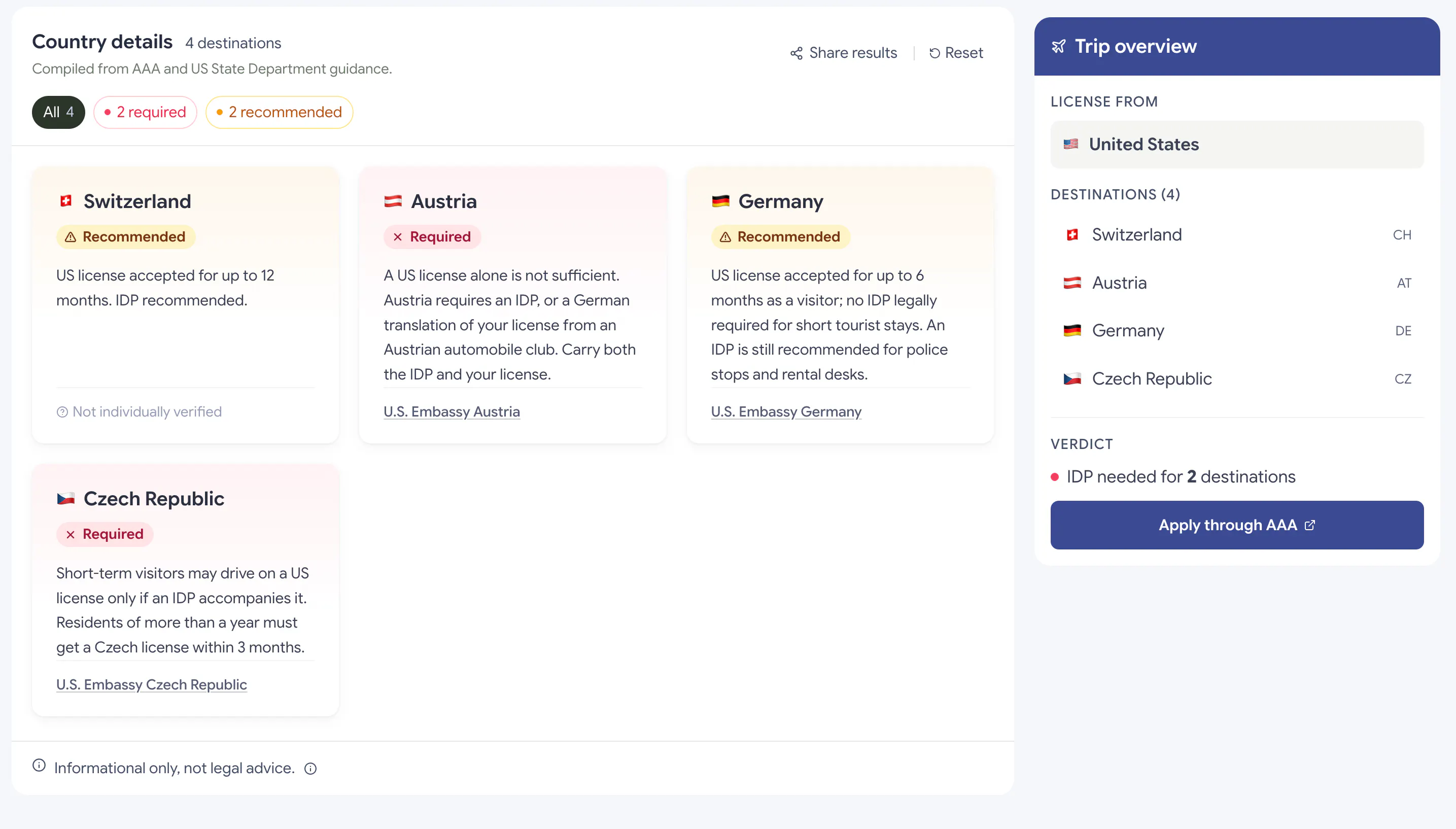Screen dimensions: 1456x829
Task: Click the CZ country code
Action: [x=1403, y=379]
